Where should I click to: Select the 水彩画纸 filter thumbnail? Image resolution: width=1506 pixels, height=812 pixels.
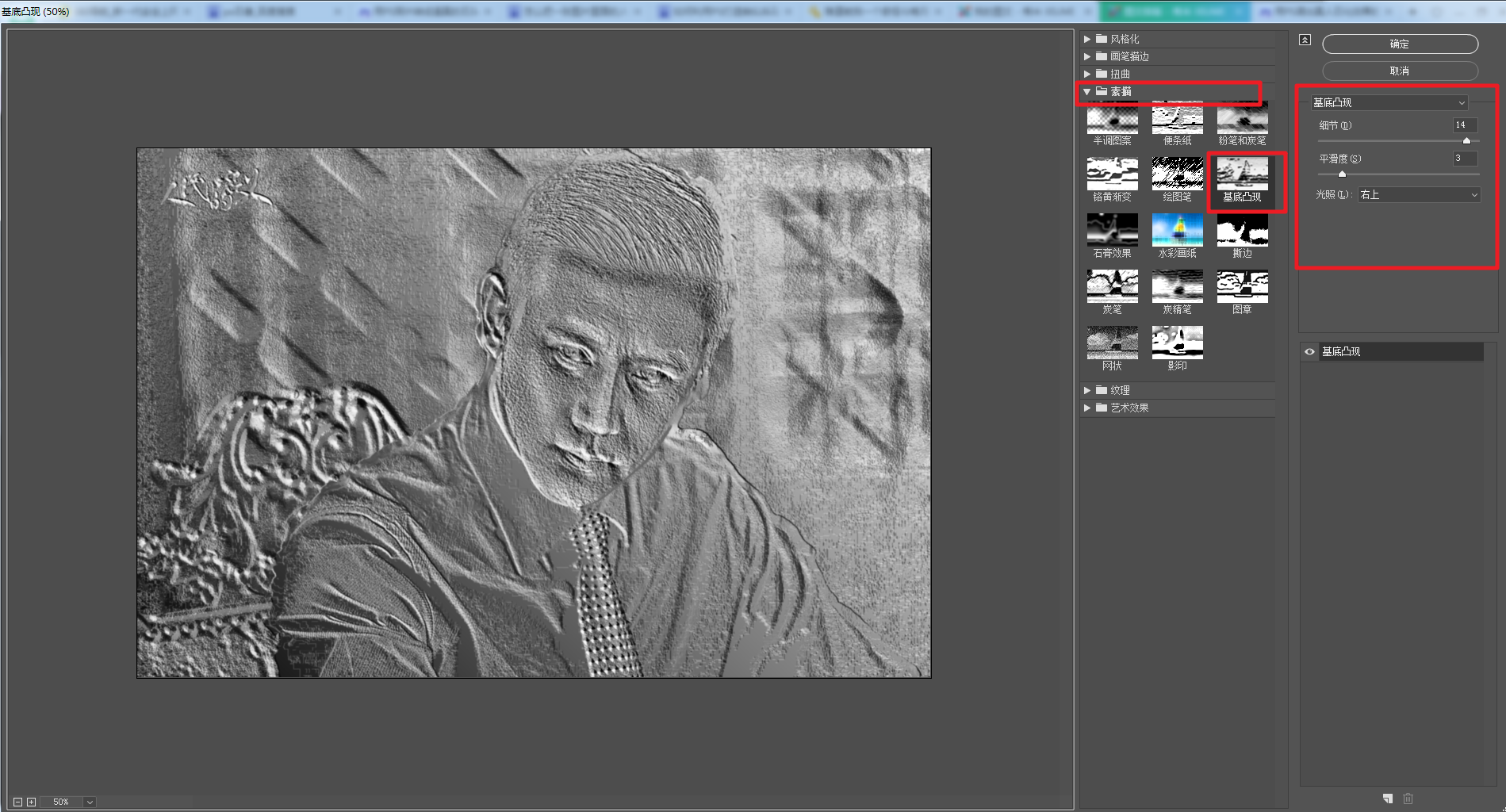(1177, 230)
